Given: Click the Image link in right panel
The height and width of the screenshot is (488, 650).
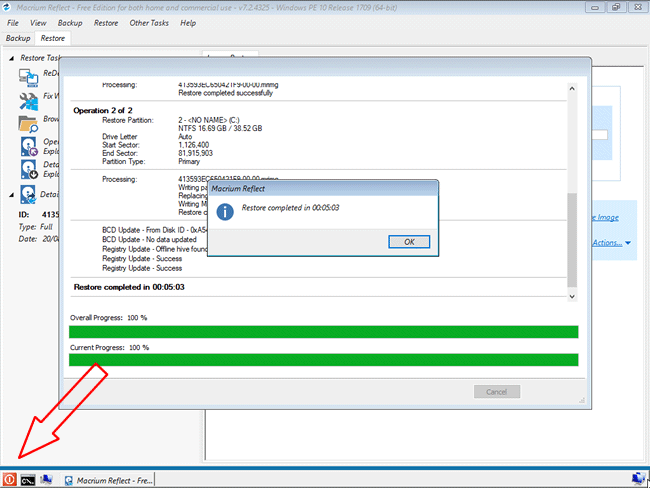Looking at the screenshot, I should [x=605, y=217].
